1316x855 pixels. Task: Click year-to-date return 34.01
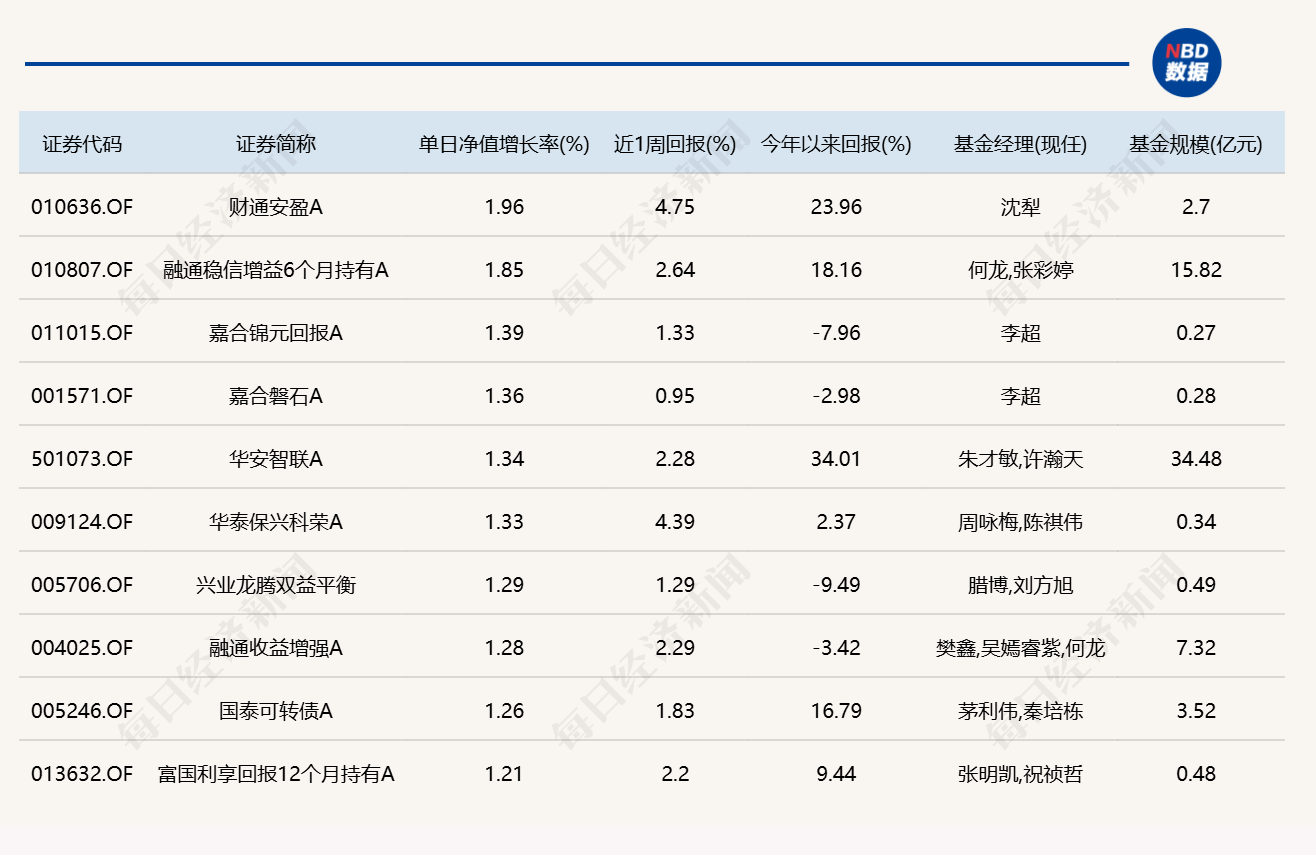point(836,459)
